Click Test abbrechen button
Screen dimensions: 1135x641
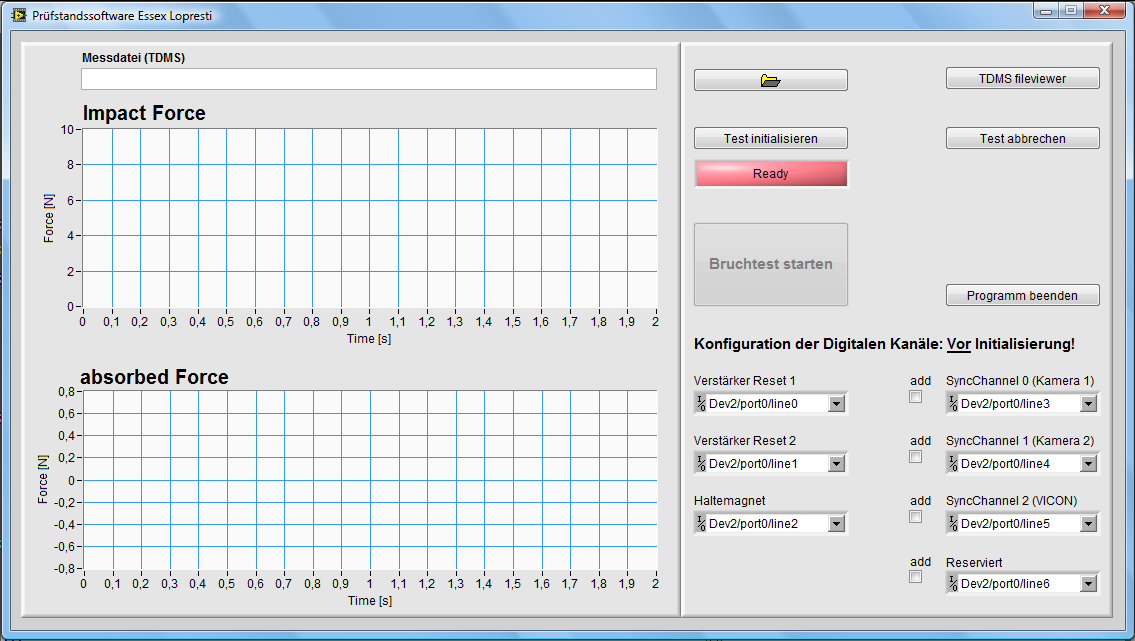pyautogui.click(x=1022, y=138)
